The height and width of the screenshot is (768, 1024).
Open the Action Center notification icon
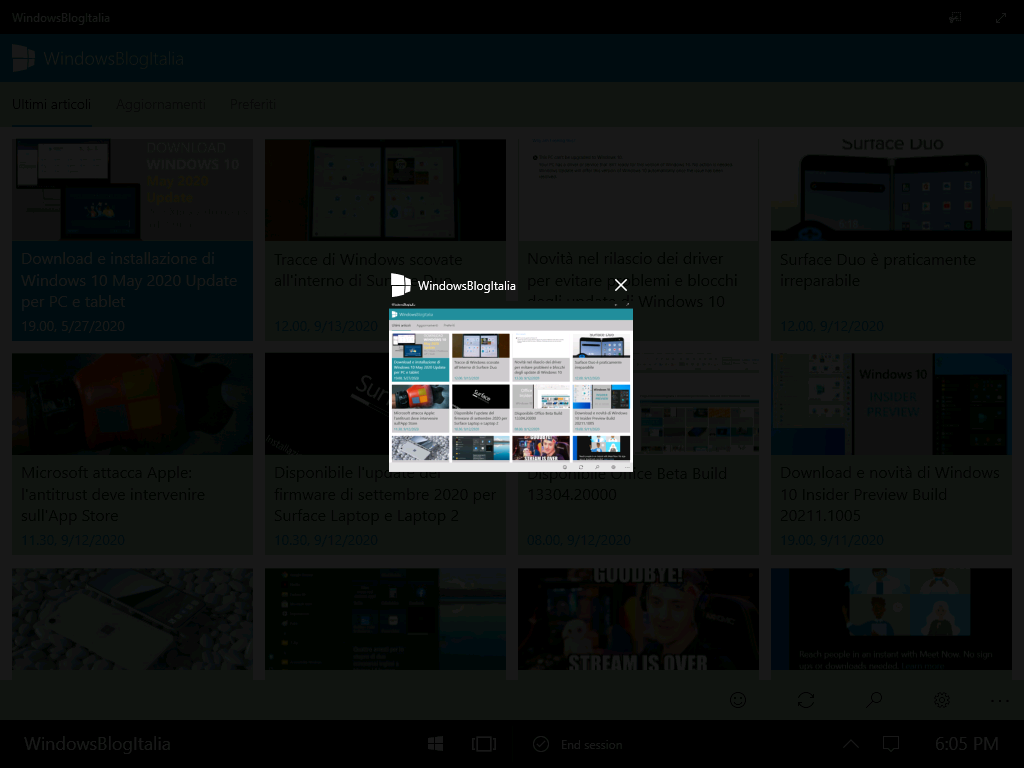tap(891, 744)
